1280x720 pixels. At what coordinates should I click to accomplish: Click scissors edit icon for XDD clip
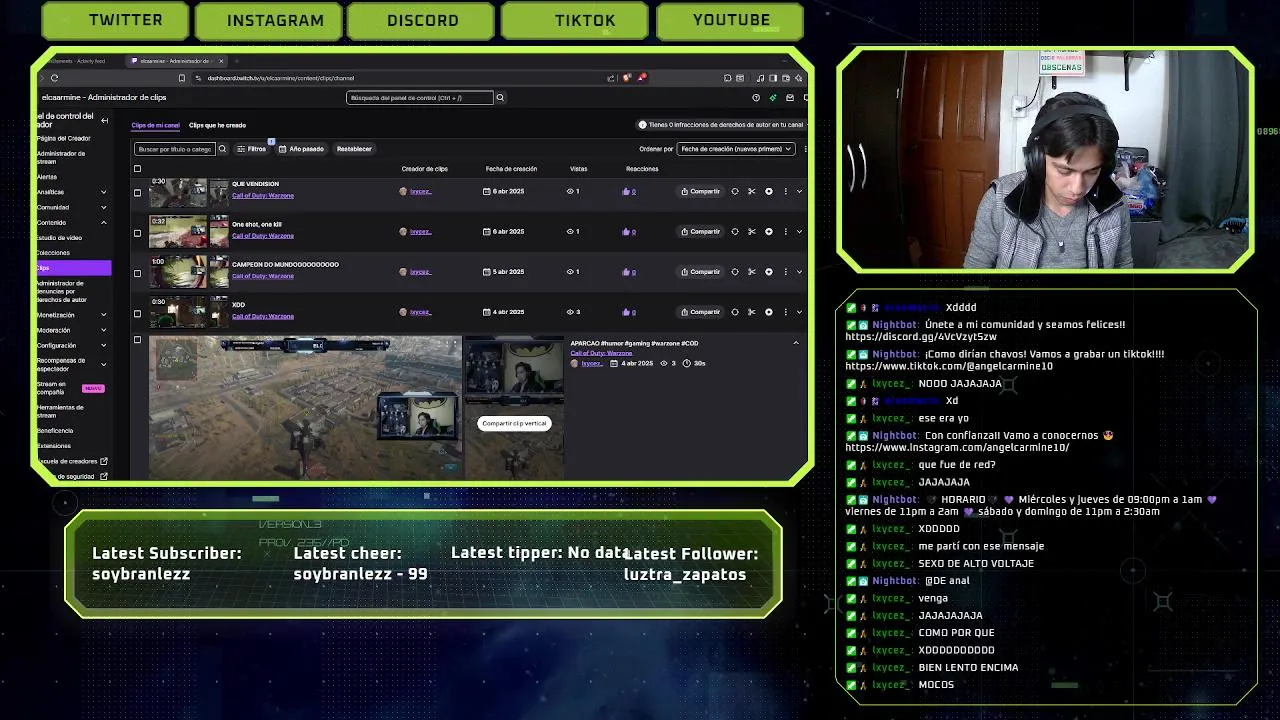pyautogui.click(x=752, y=312)
